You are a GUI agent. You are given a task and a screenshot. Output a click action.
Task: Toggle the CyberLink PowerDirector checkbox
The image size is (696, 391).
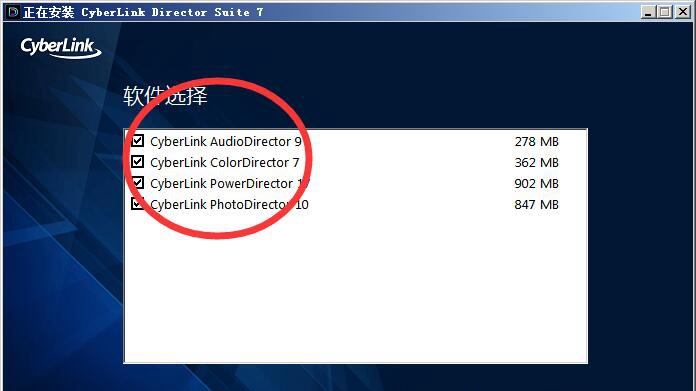(138, 182)
